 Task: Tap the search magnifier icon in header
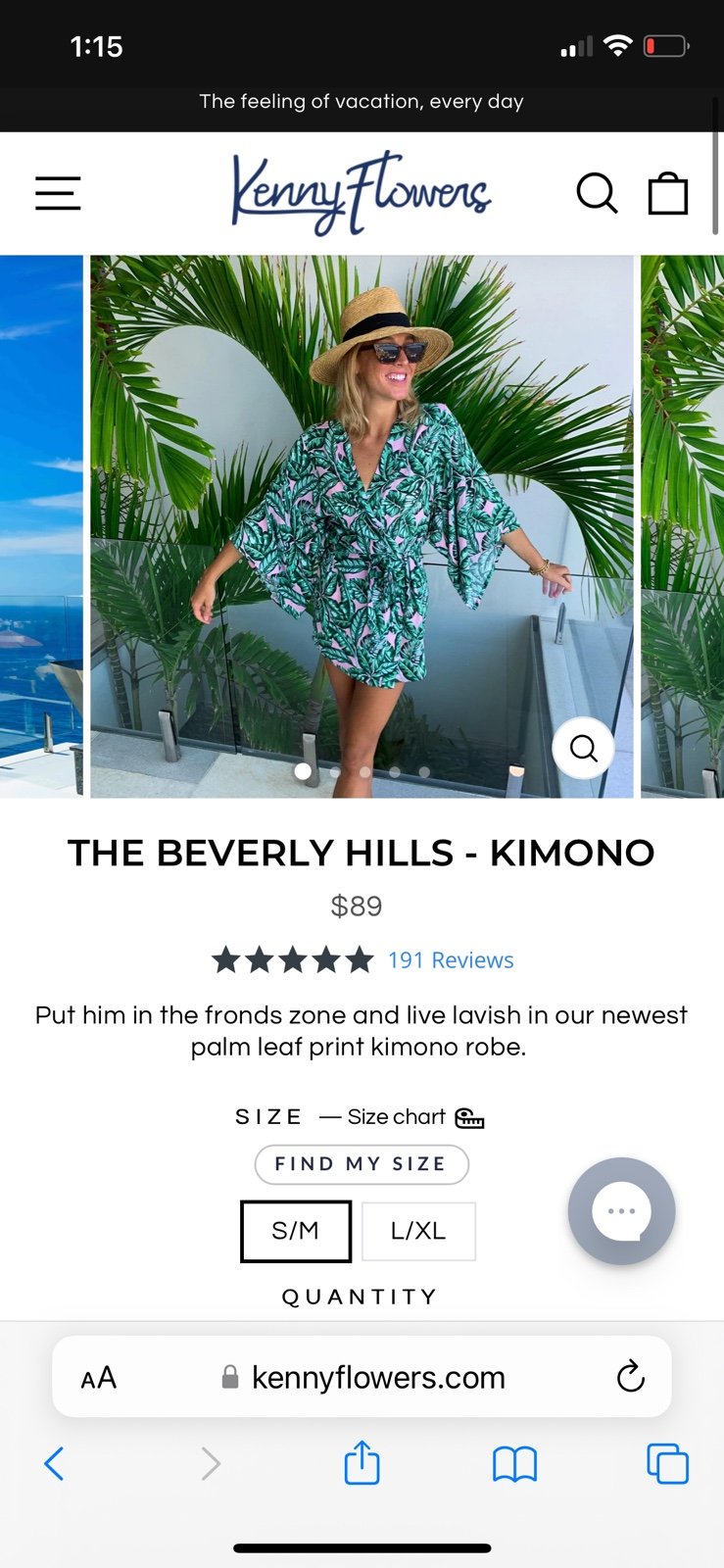tap(597, 193)
